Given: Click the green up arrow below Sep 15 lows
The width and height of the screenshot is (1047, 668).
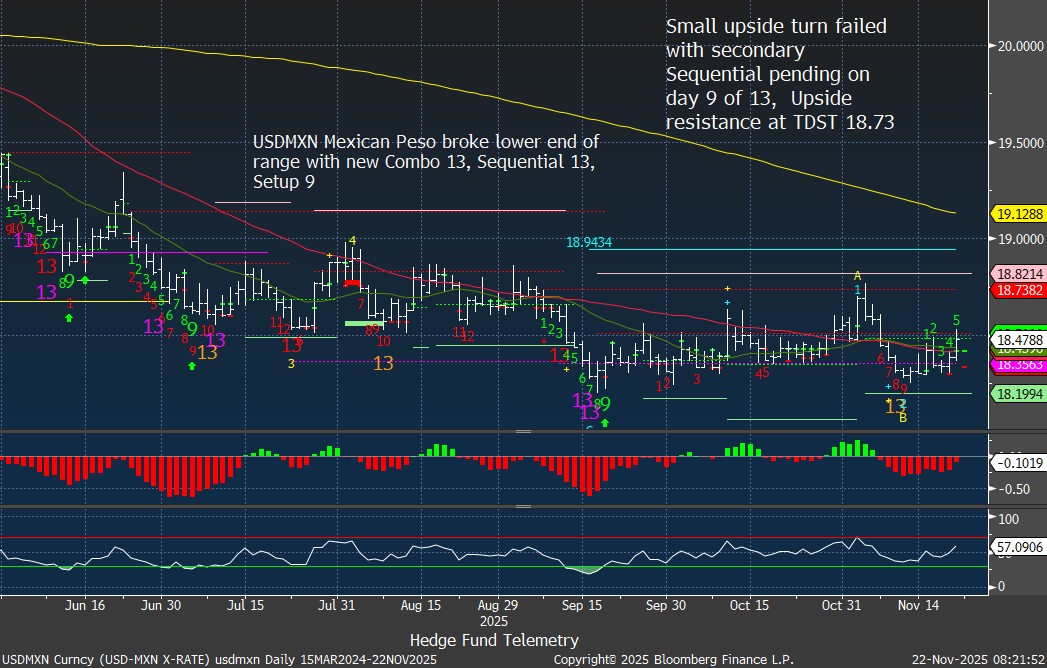Looking at the screenshot, I should [x=604, y=423].
